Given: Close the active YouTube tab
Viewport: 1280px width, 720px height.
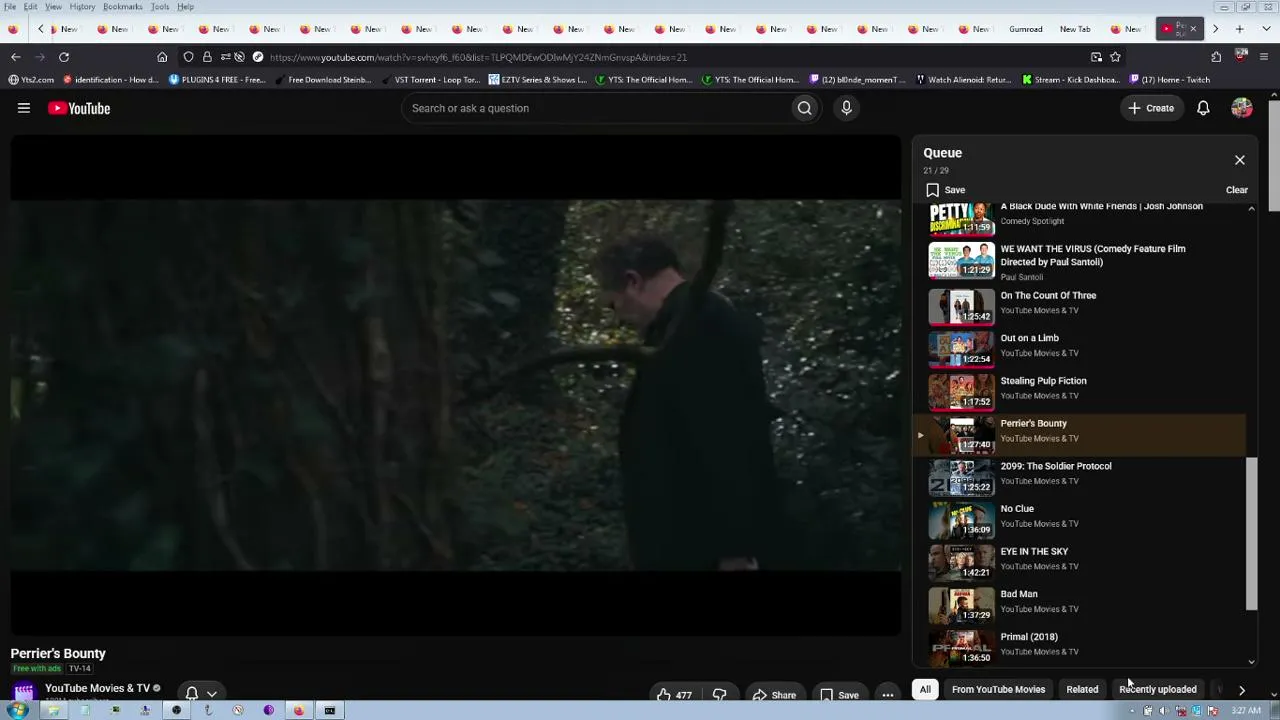Looking at the screenshot, I should [x=1192, y=29].
